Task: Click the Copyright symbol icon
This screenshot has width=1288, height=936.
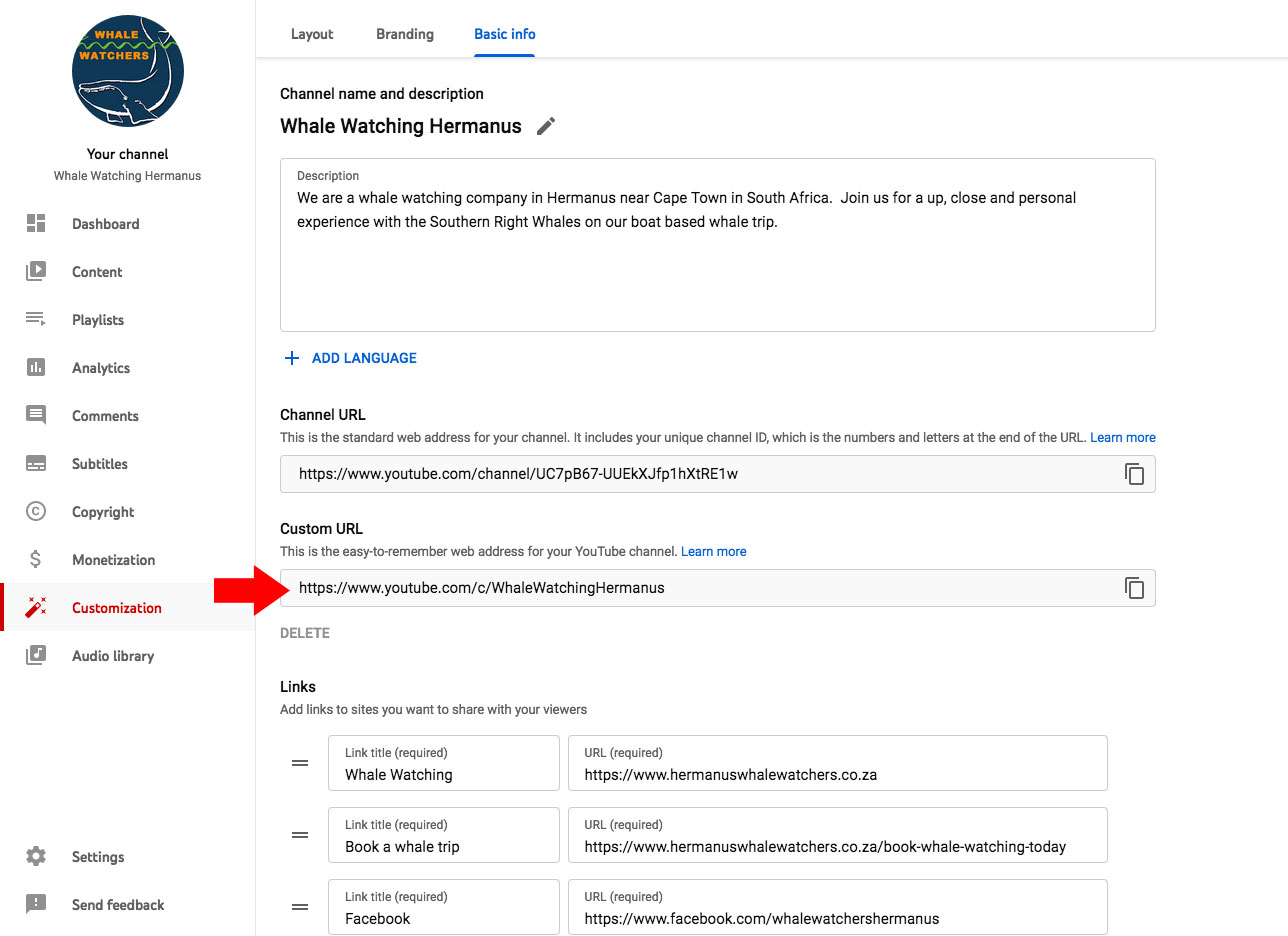Action: (x=36, y=511)
